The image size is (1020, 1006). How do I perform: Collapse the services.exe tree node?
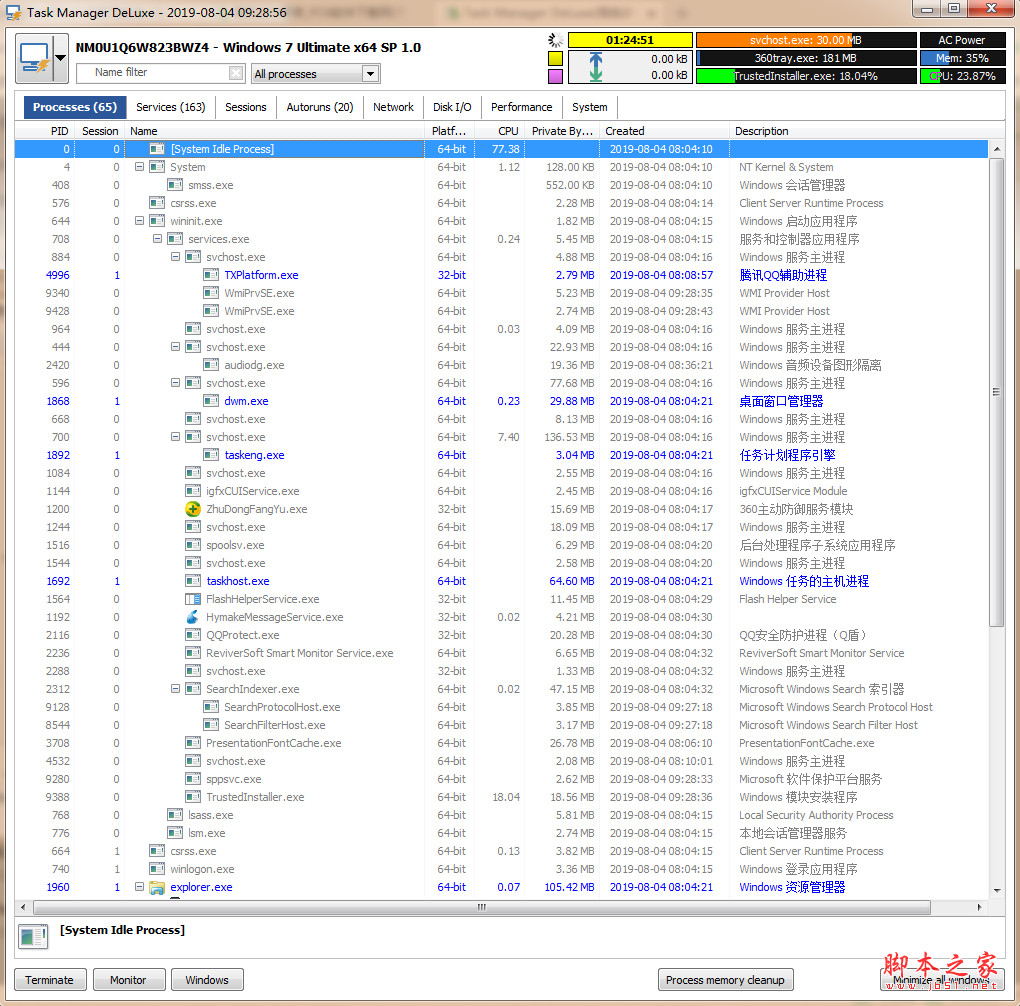(x=157, y=239)
